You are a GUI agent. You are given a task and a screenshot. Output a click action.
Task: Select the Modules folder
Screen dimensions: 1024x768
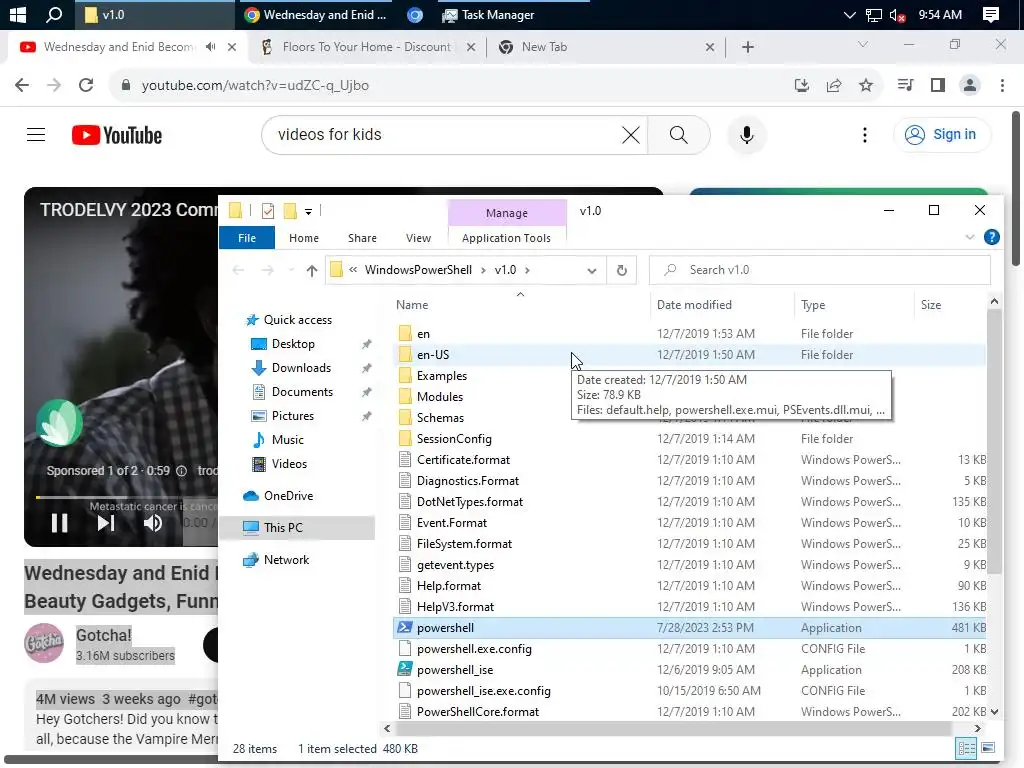click(440, 397)
